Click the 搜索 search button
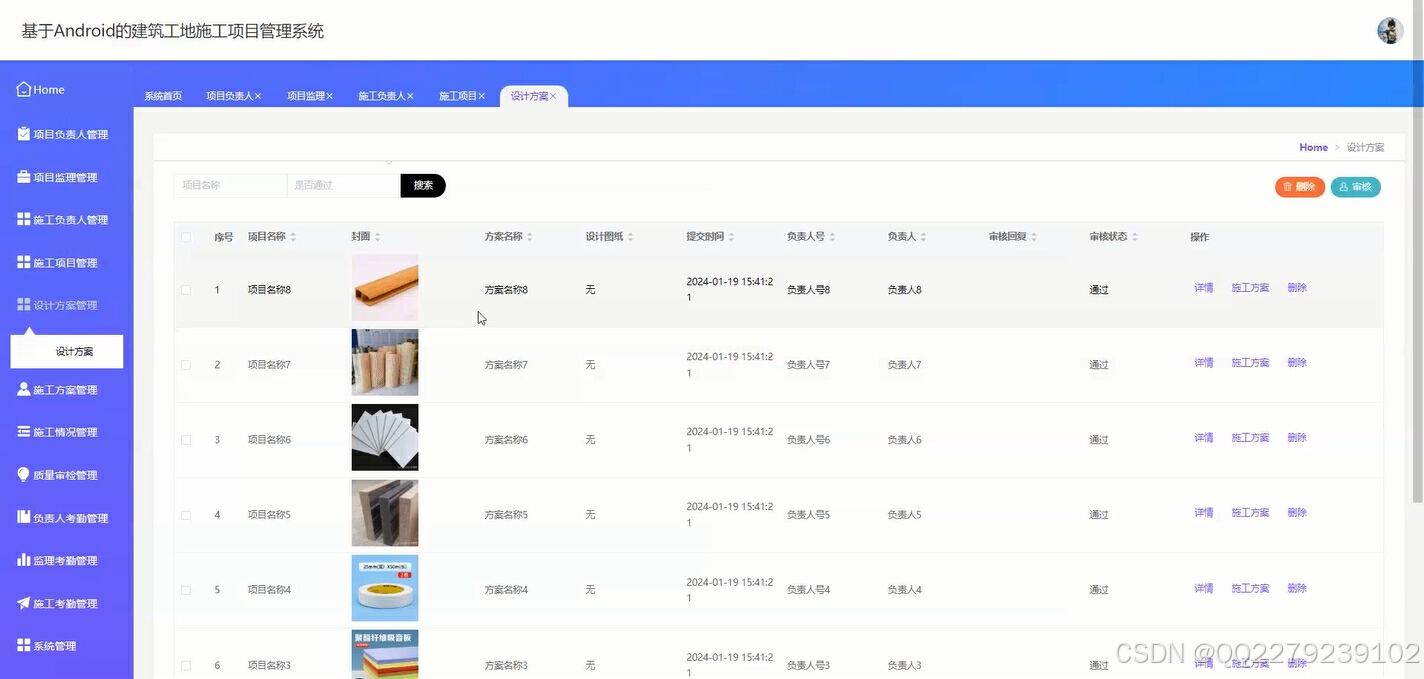Image resolution: width=1424 pixels, height=679 pixels. (423, 185)
